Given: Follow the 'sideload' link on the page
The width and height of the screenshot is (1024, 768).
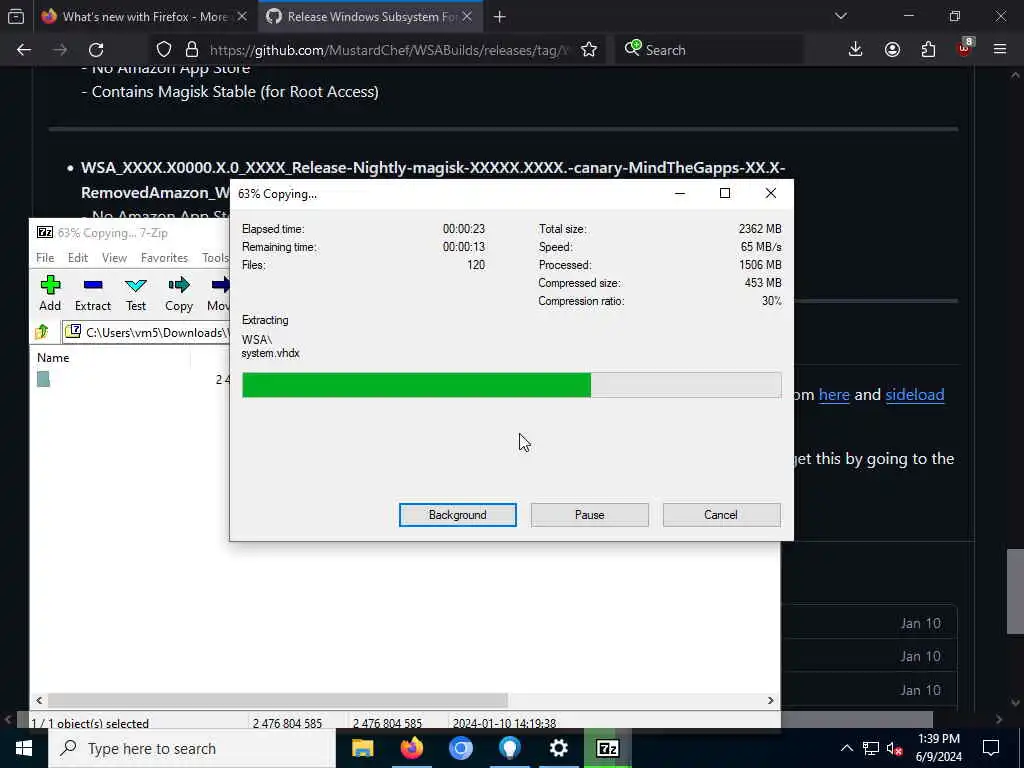Looking at the screenshot, I should point(914,394).
